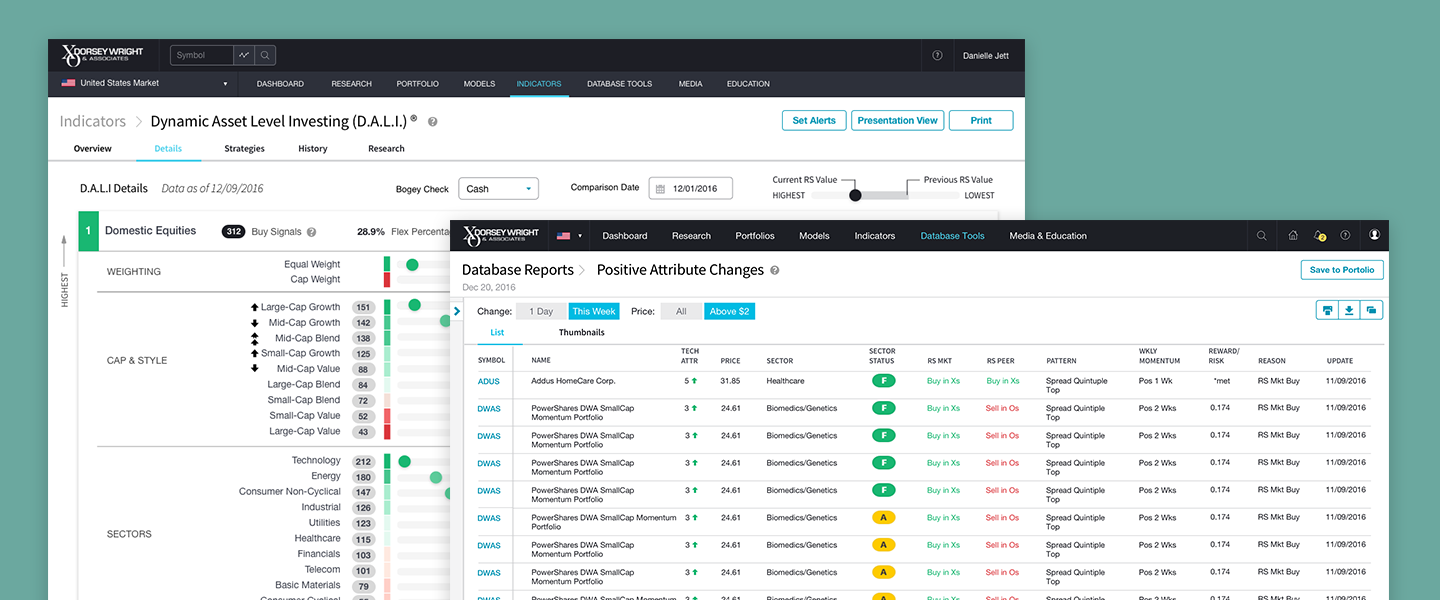Viewport: 1440px width, 600px height.
Task: Open DATABASE TOOLS in the back window menu
Action: point(619,84)
